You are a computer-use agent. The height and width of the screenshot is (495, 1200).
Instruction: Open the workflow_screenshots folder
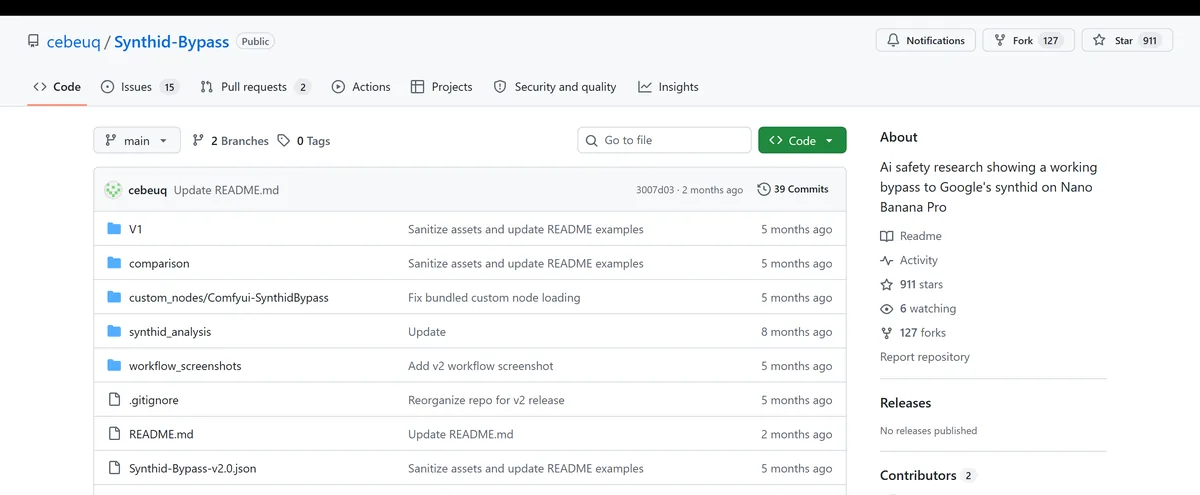coord(185,366)
